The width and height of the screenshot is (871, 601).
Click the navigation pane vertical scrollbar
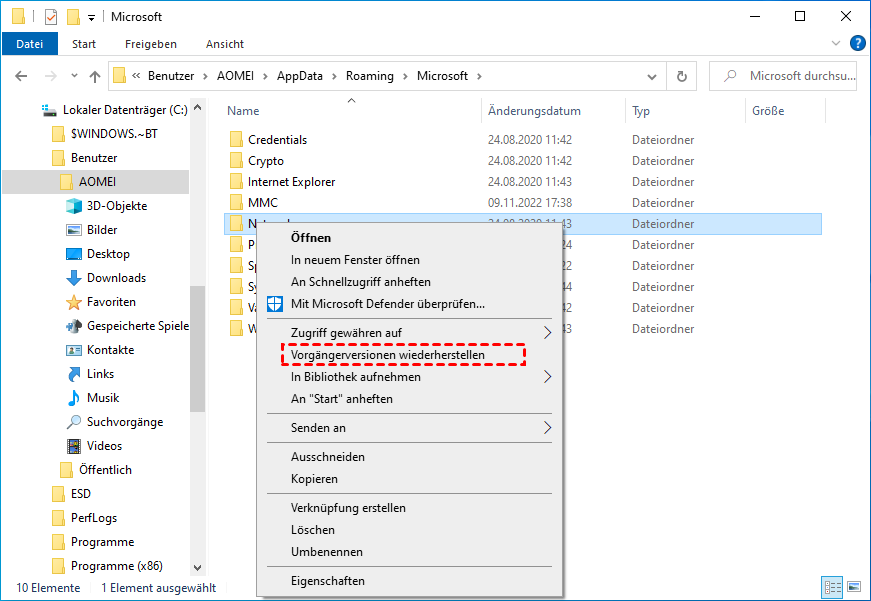pos(197,350)
